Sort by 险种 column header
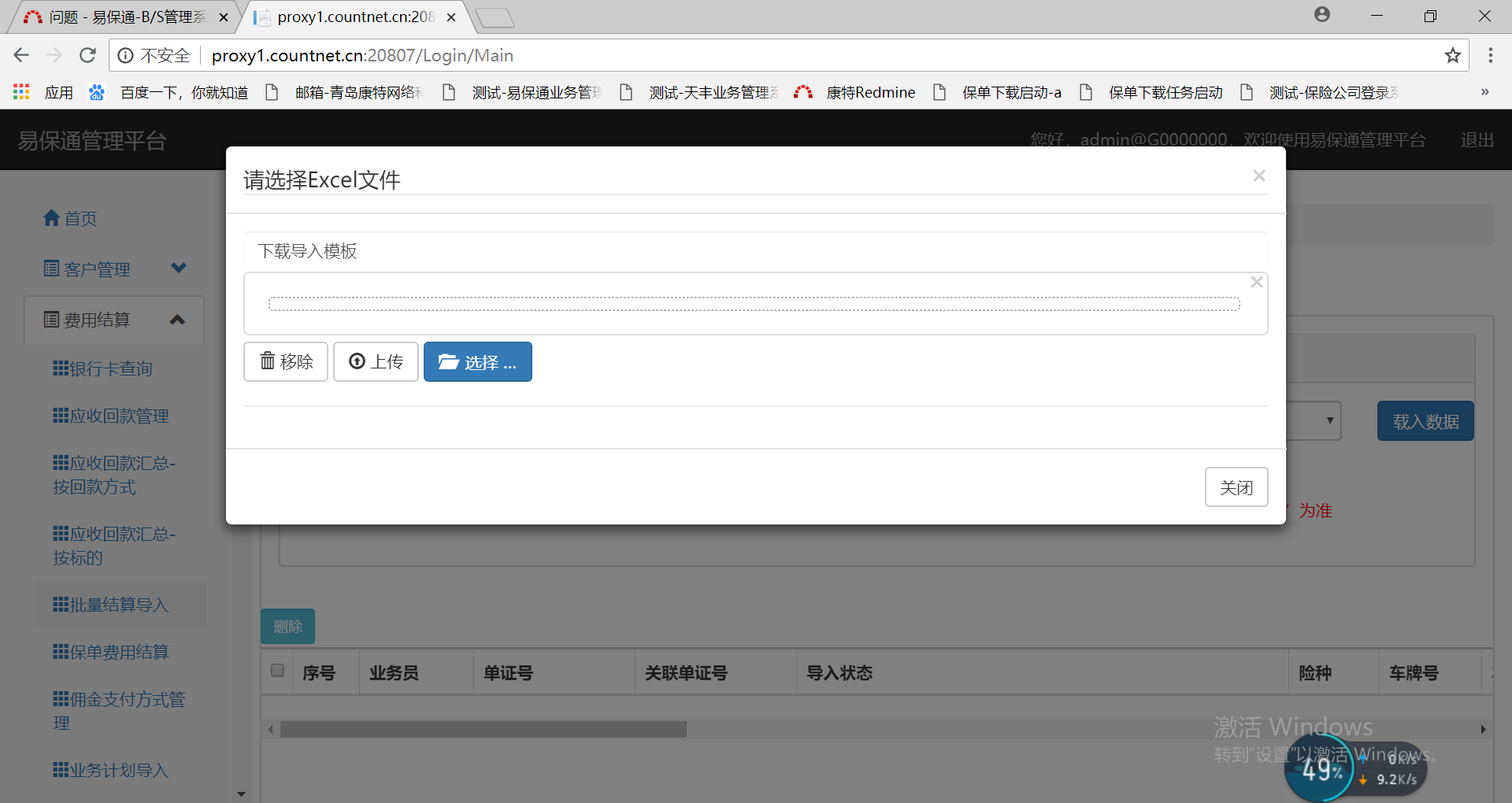This screenshot has width=1512, height=803. pos(1315,673)
